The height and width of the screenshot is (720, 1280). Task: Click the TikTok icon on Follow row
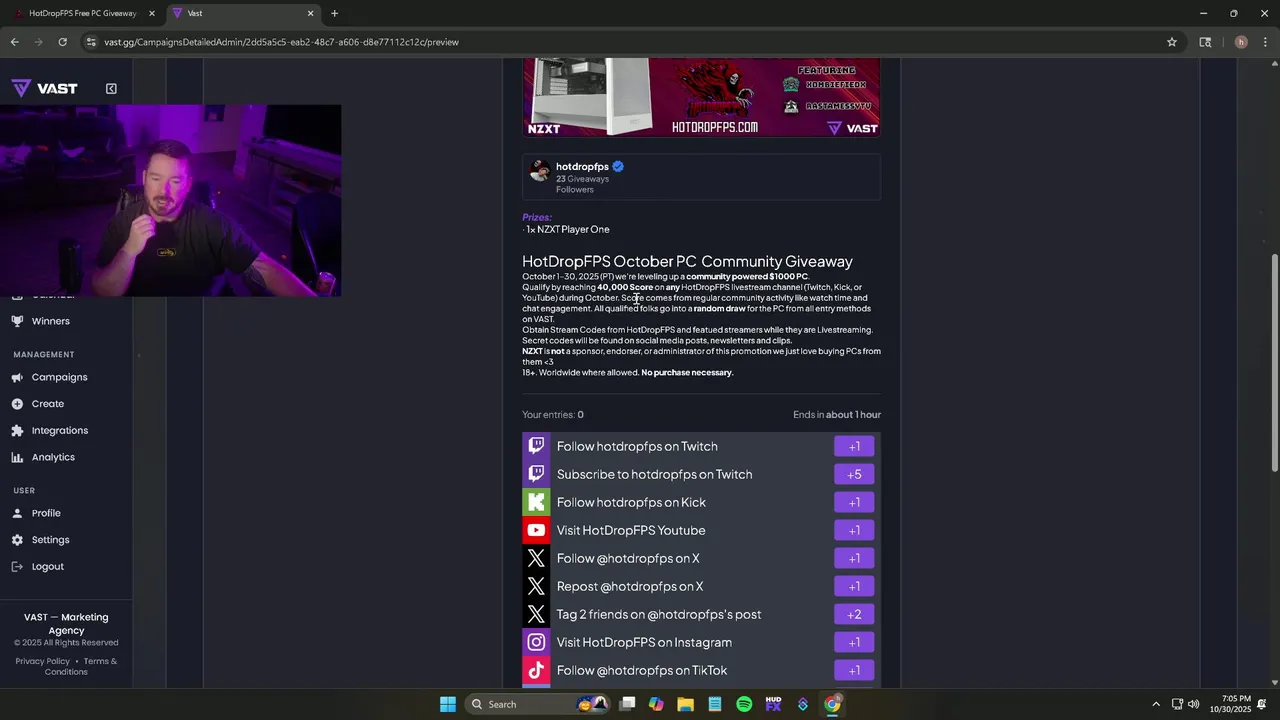pyautogui.click(x=536, y=670)
